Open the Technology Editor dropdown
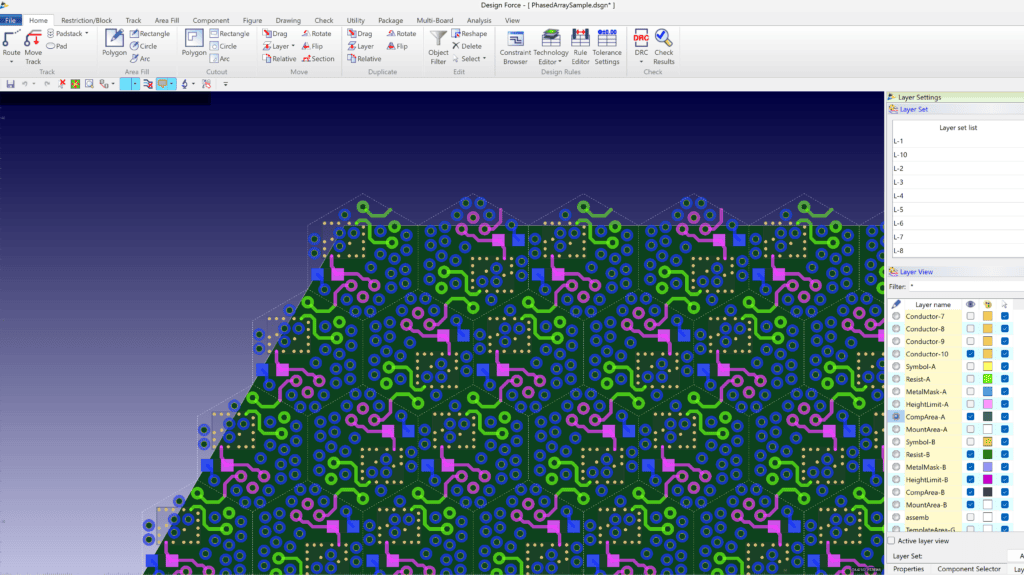Screen dimensions: 1024x575 coord(560,62)
